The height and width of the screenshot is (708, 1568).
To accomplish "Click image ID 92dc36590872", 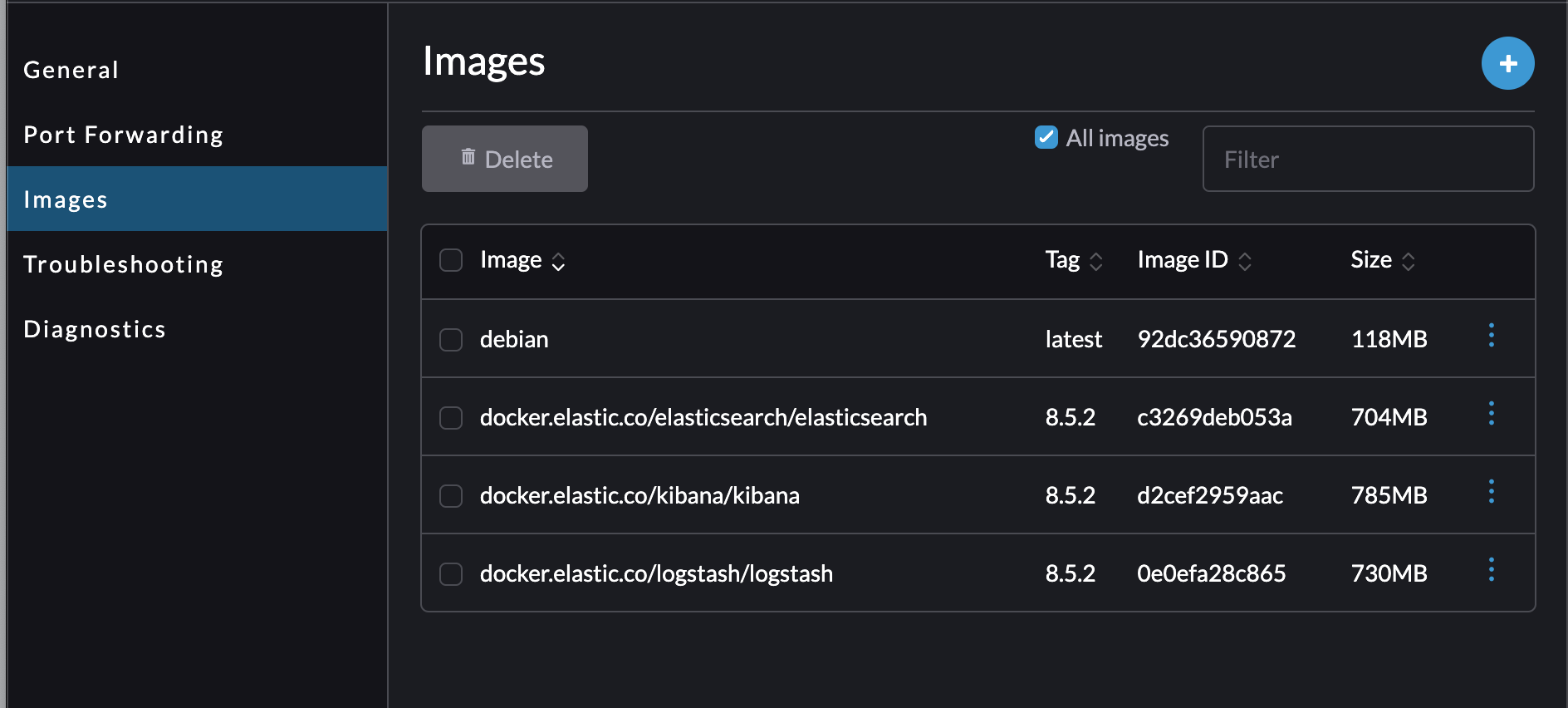I will [1217, 339].
